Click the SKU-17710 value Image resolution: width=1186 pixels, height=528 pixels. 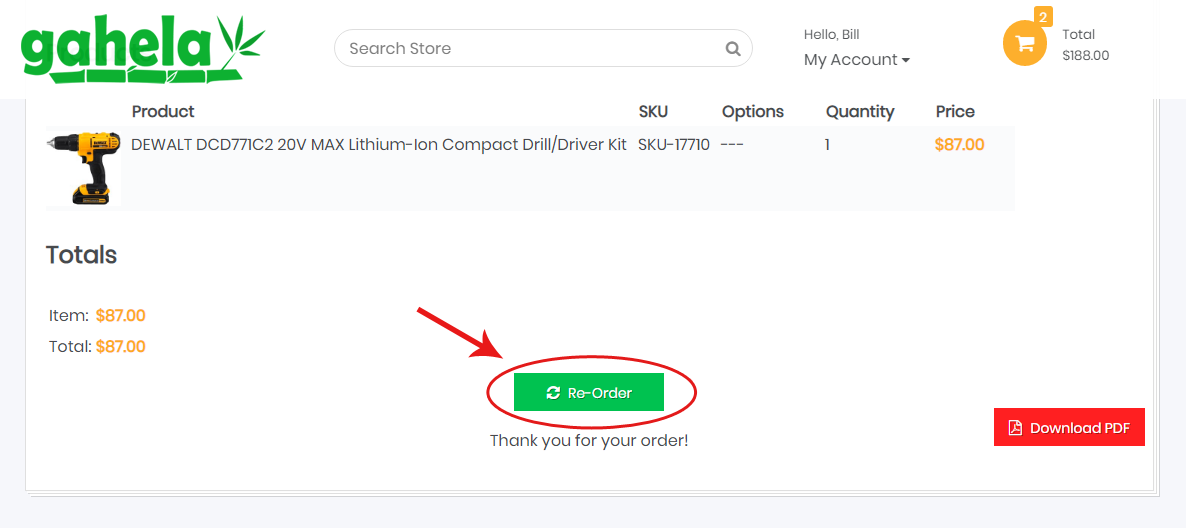click(x=673, y=145)
